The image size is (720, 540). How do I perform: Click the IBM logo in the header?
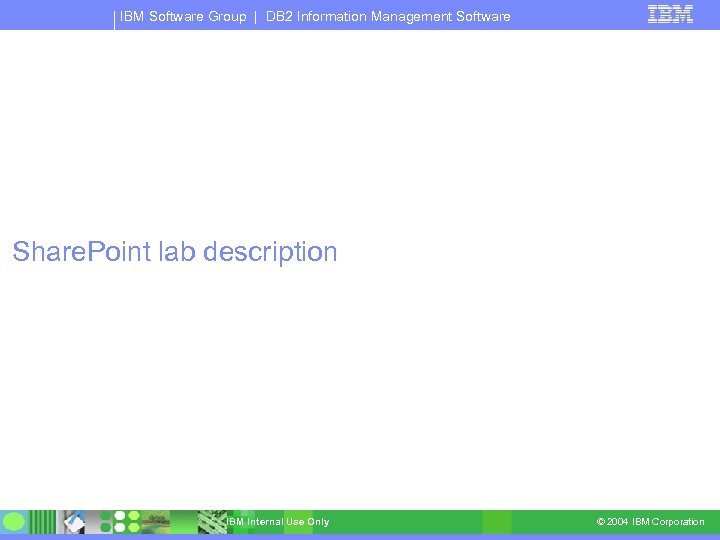(x=670, y=14)
